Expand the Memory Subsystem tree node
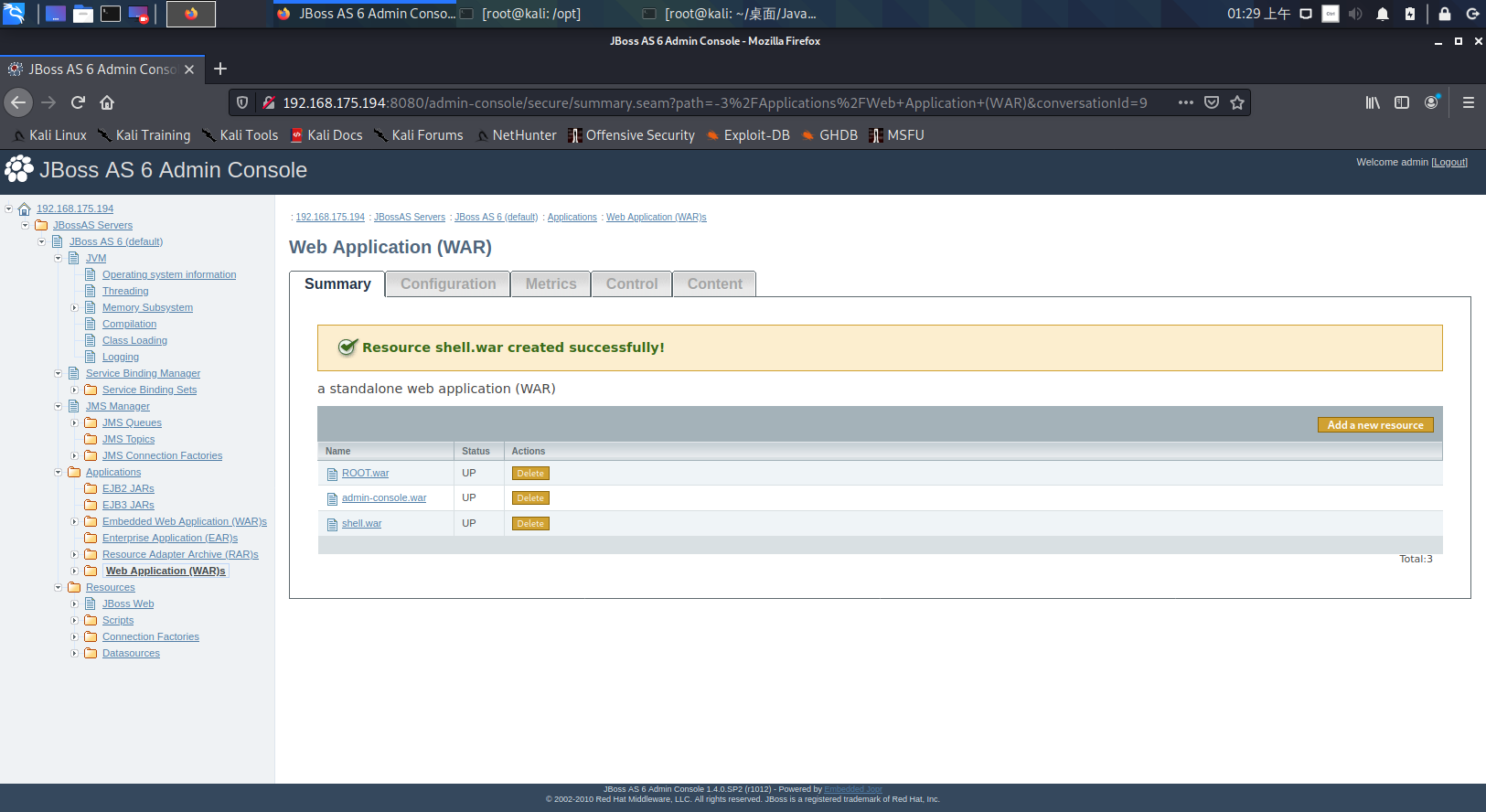The width and height of the screenshot is (1486, 812). (75, 307)
